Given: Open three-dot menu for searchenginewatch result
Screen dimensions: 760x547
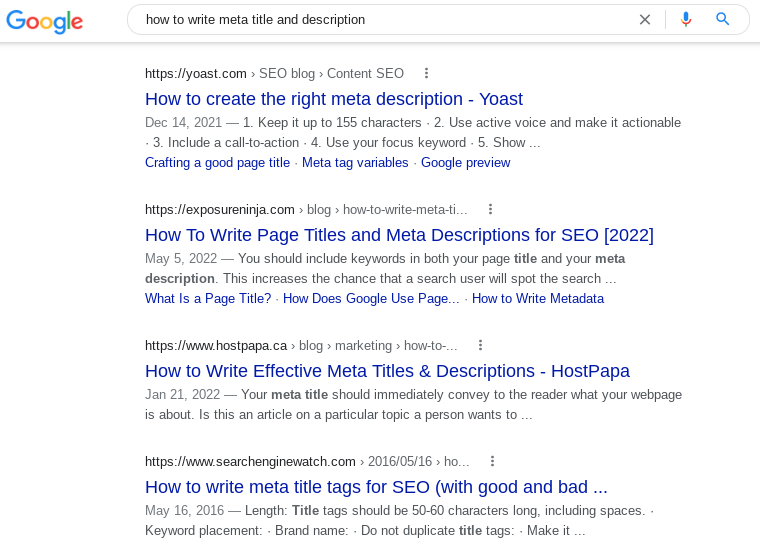Looking at the screenshot, I should [492, 461].
